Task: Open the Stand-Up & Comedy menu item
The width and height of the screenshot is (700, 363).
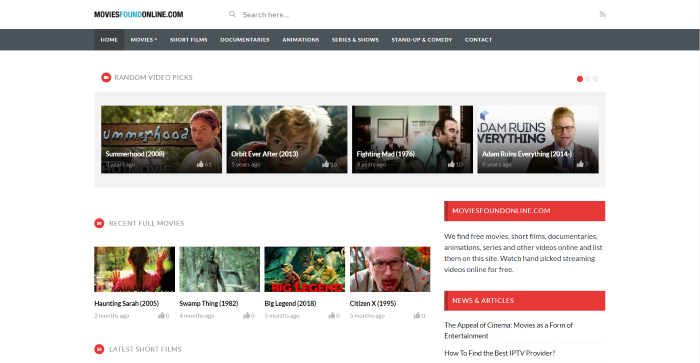Action: point(422,40)
